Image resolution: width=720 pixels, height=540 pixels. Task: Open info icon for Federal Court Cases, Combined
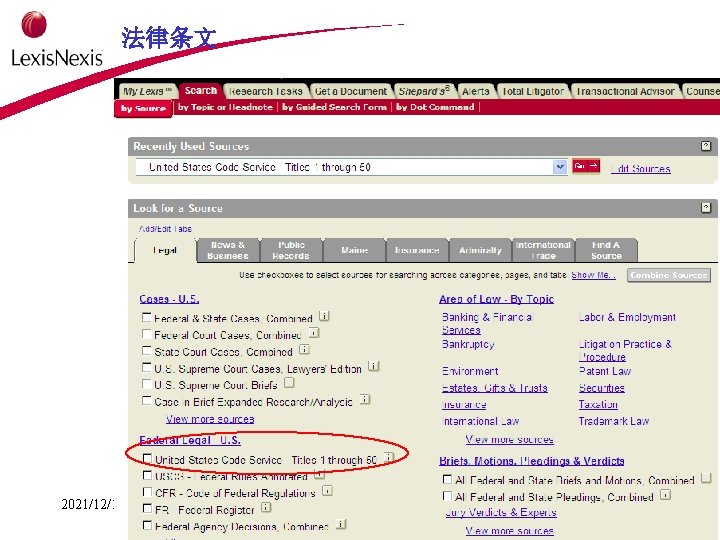pyautogui.click(x=314, y=332)
